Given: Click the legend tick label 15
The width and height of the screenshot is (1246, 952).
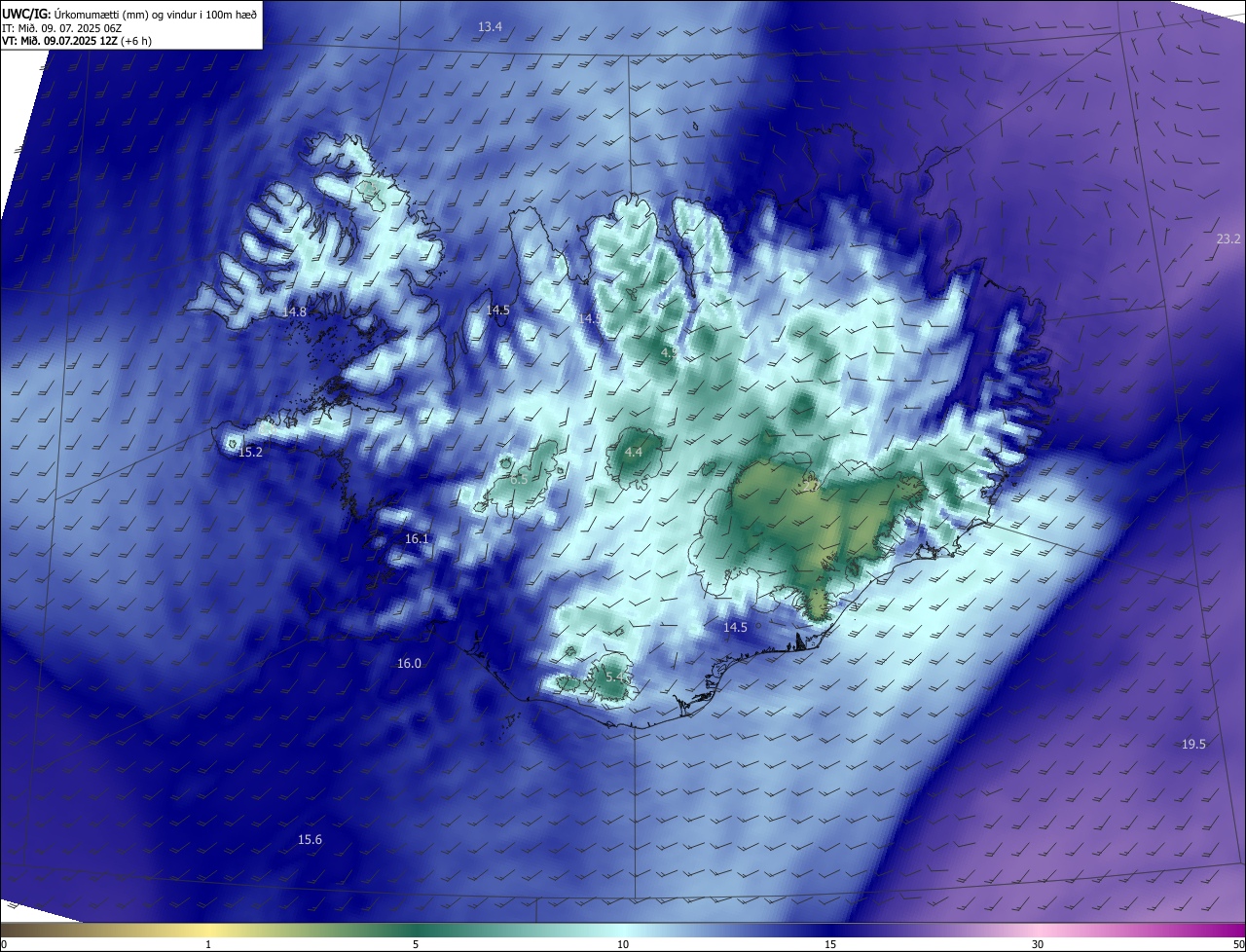Looking at the screenshot, I should (830, 944).
